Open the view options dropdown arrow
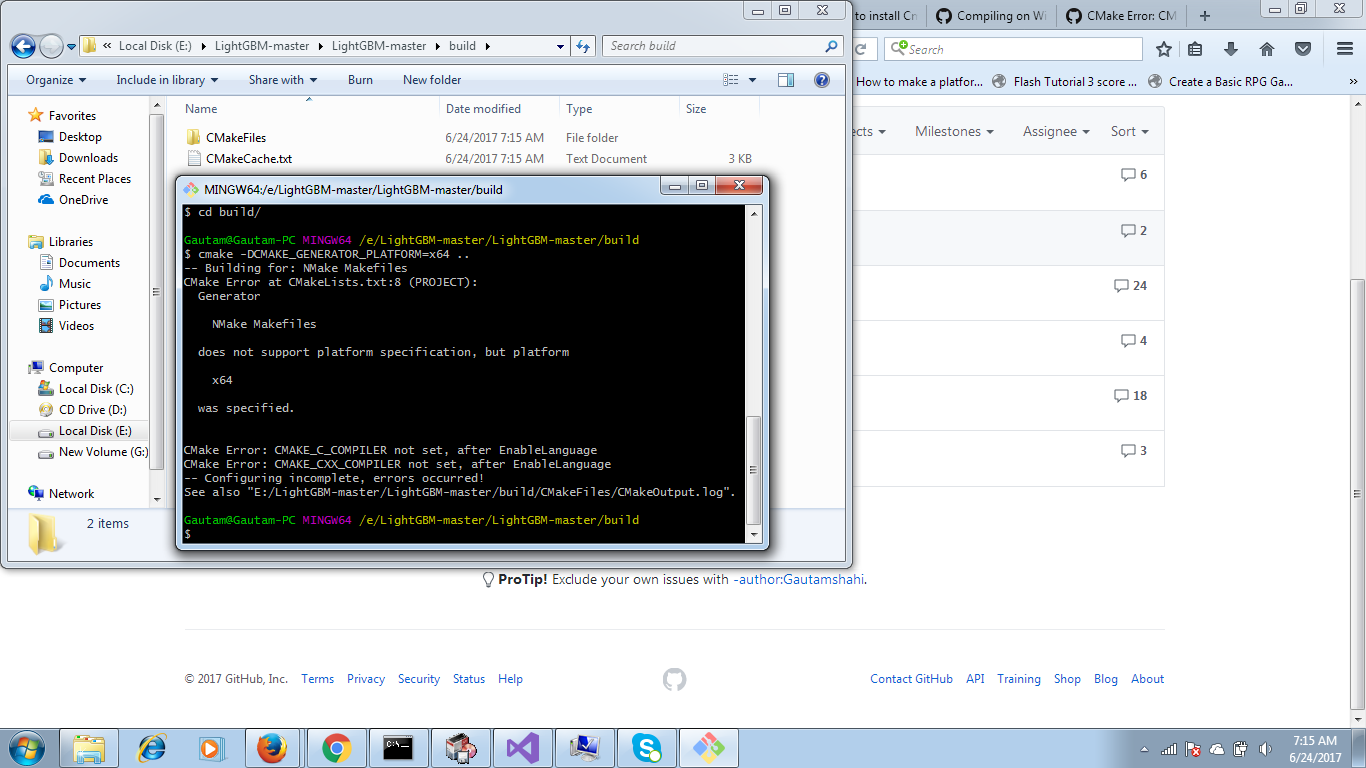This screenshot has width=1366, height=768. point(753,80)
